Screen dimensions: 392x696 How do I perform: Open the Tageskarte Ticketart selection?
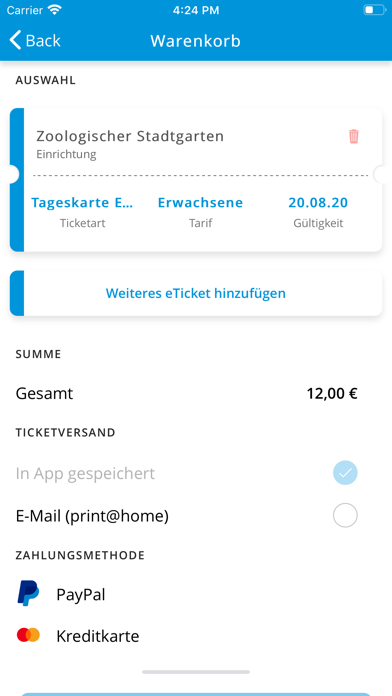[82, 211]
